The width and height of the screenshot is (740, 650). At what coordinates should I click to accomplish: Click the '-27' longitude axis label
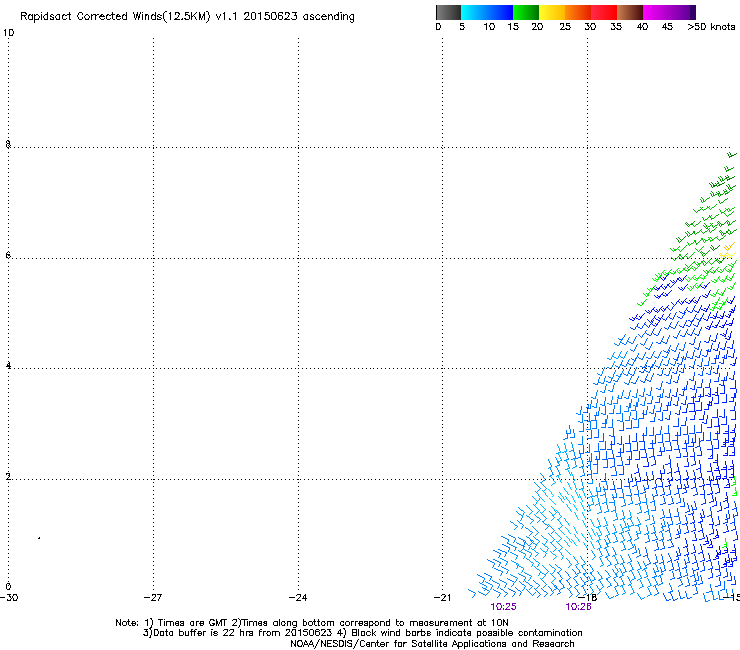pos(153,598)
